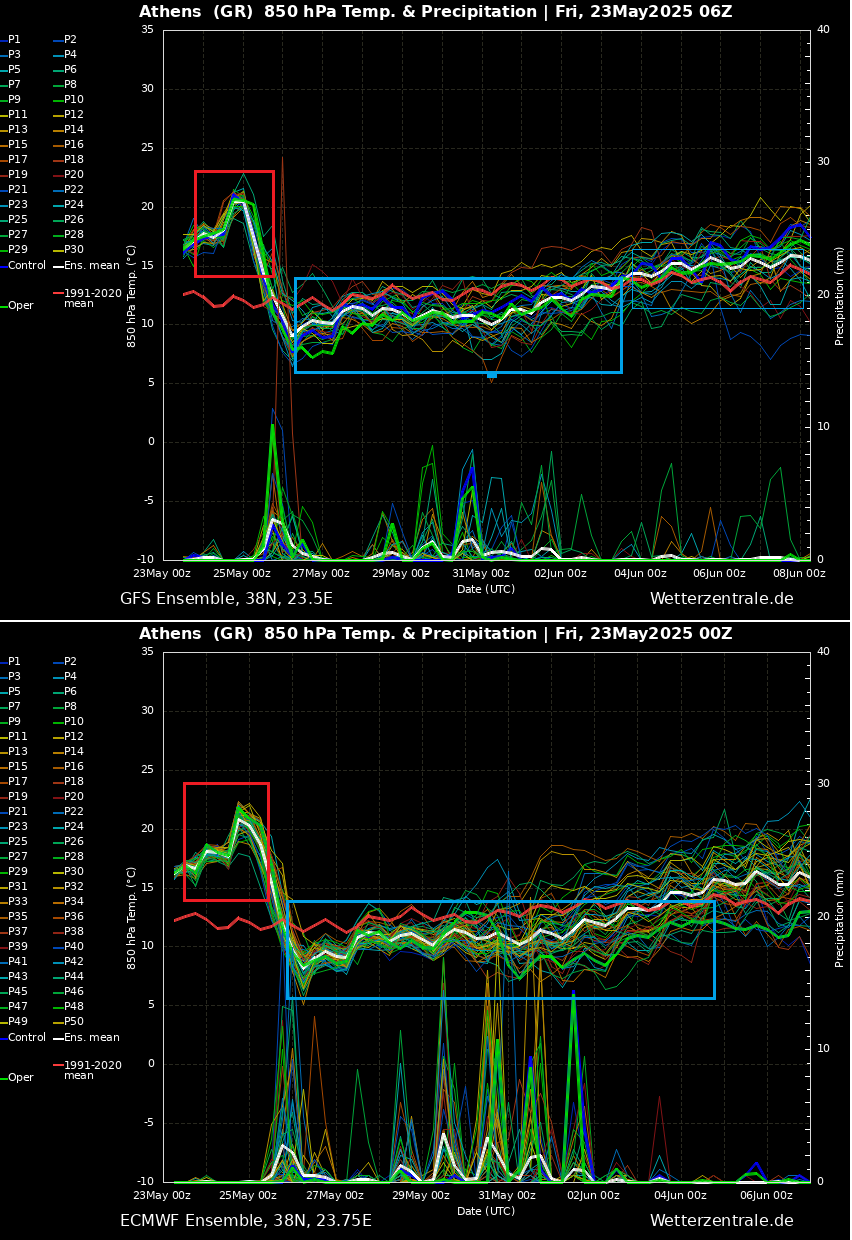Select the P44 legend entry
852x1240 pixels.
point(74,976)
